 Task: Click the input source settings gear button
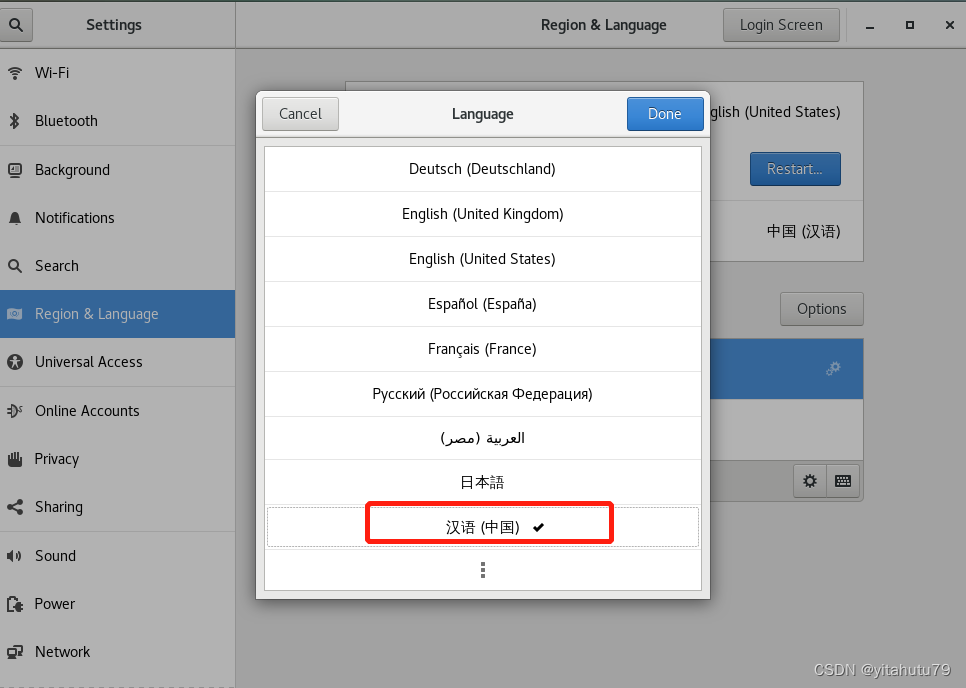point(810,481)
